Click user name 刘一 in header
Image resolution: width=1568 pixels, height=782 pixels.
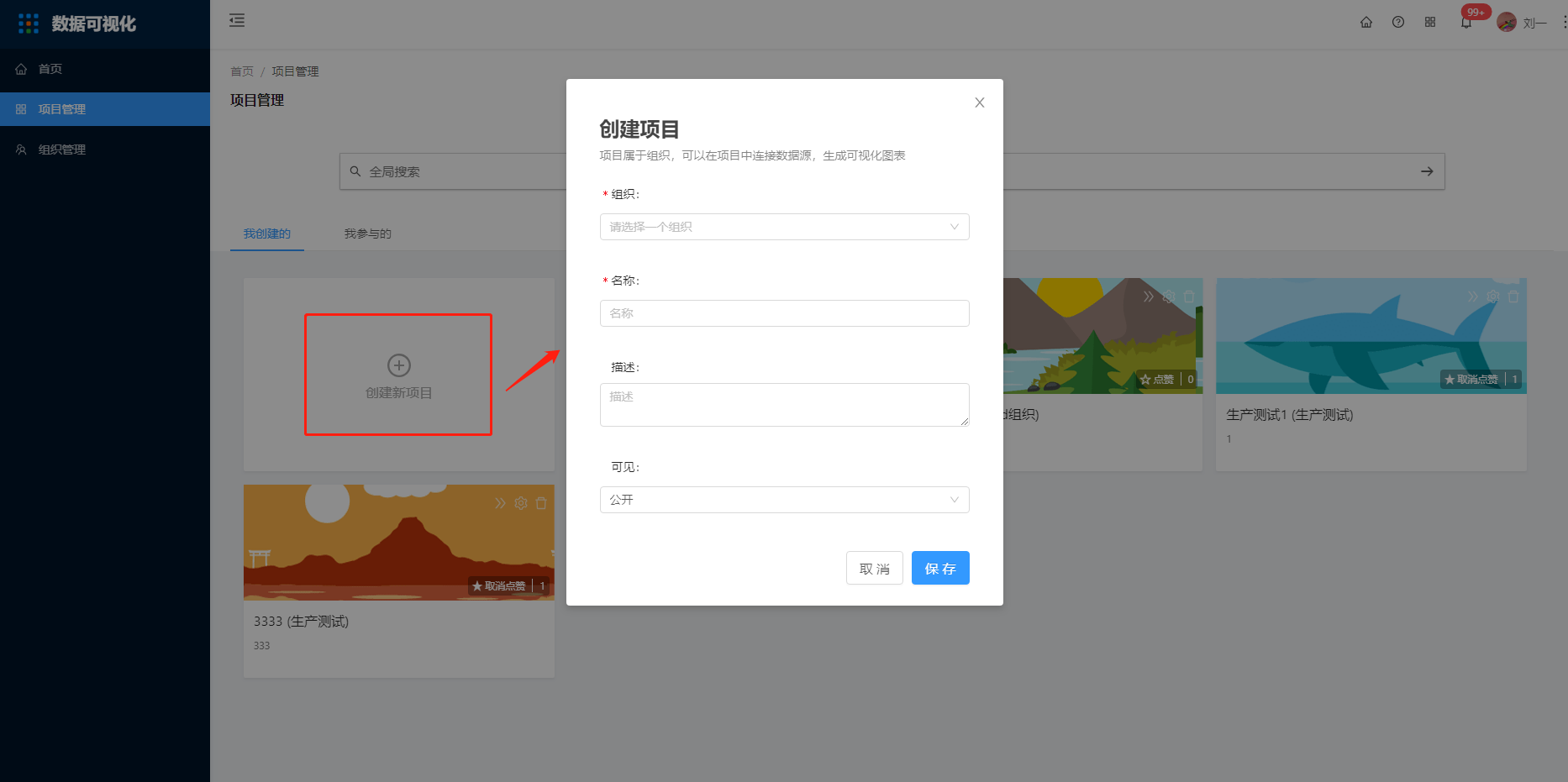[1534, 24]
